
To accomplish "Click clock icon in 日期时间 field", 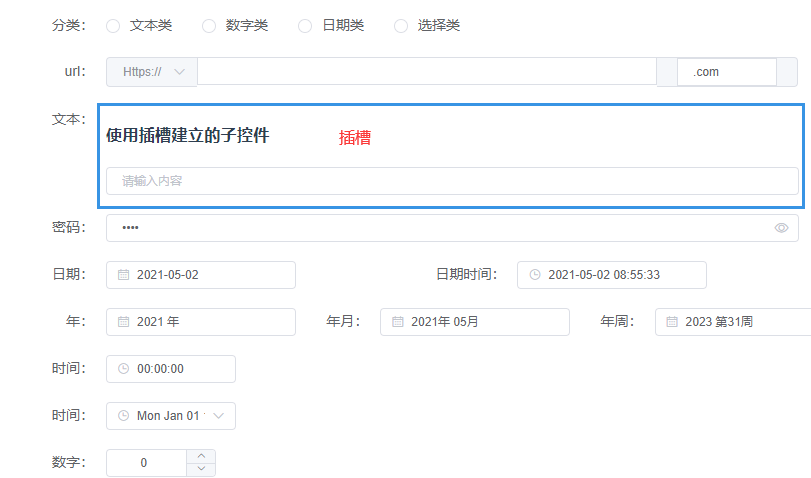I will coord(535,275).
